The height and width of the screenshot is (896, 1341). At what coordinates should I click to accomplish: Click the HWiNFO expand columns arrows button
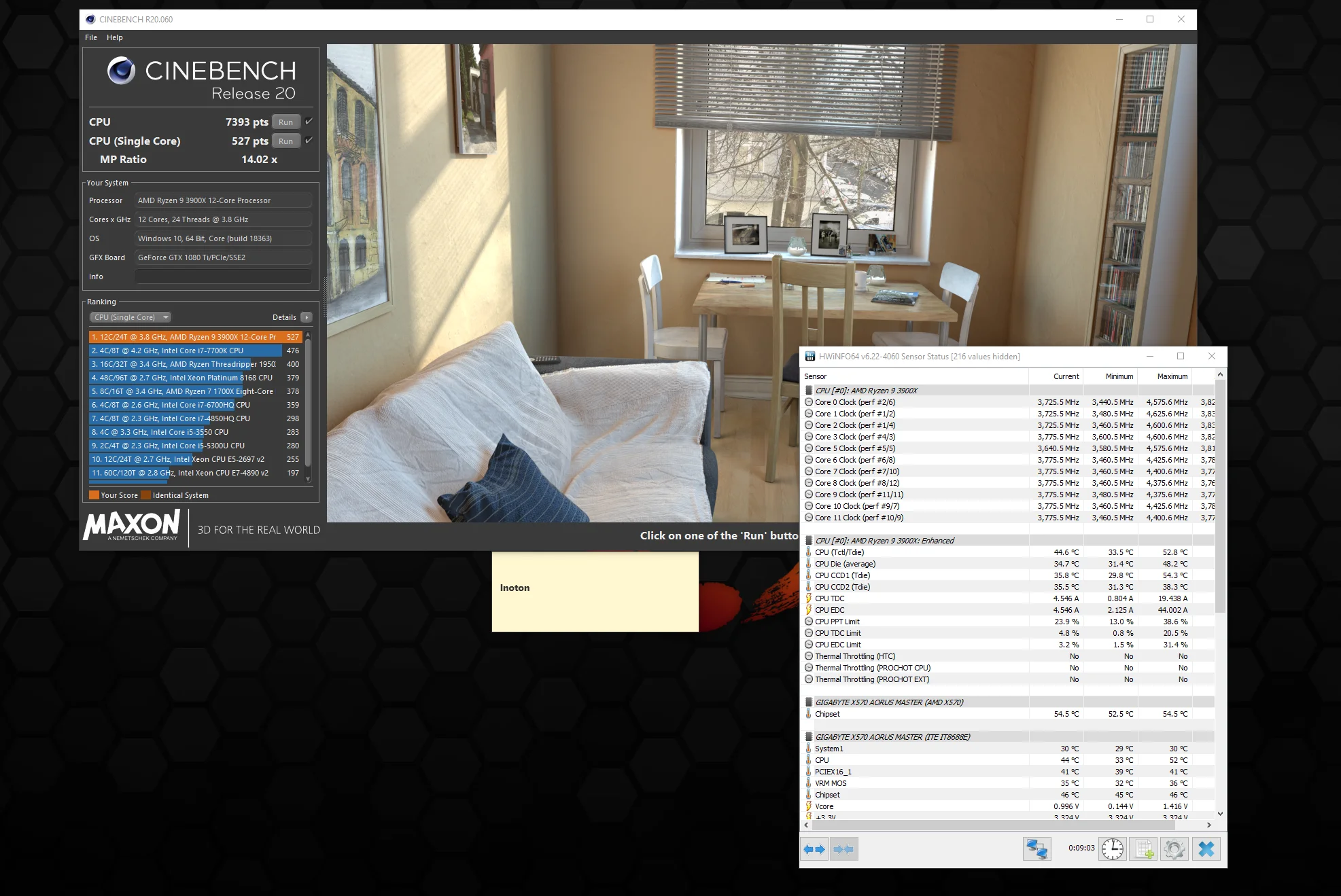coord(814,849)
